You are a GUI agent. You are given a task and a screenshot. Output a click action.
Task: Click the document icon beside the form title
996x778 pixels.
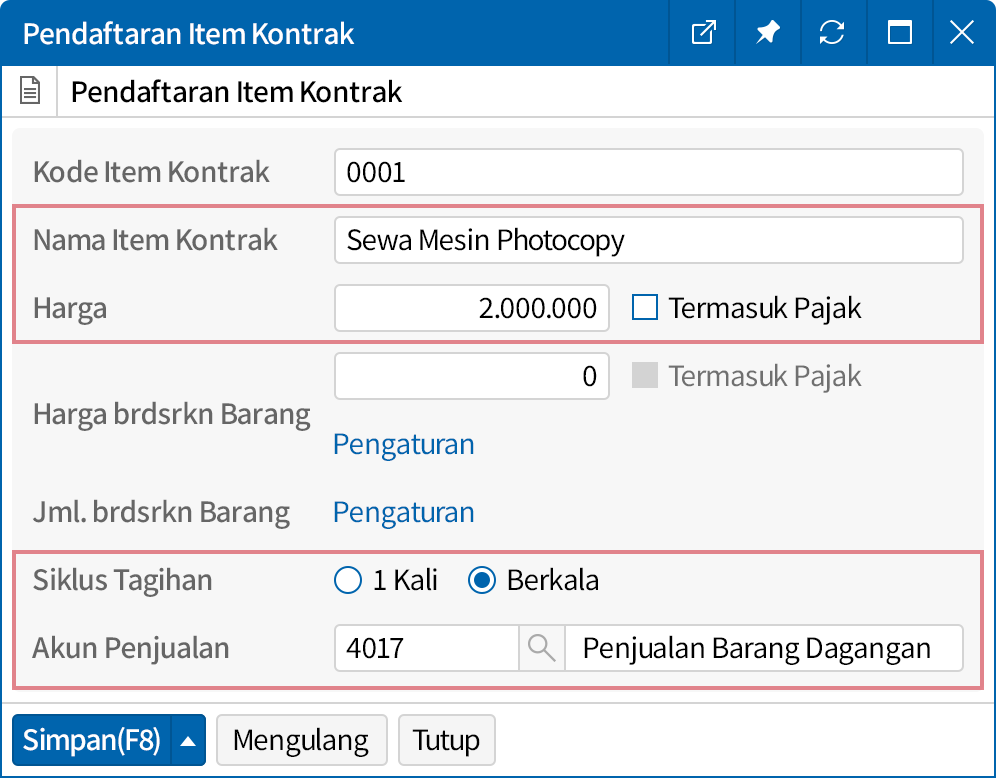tap(31, 93)
